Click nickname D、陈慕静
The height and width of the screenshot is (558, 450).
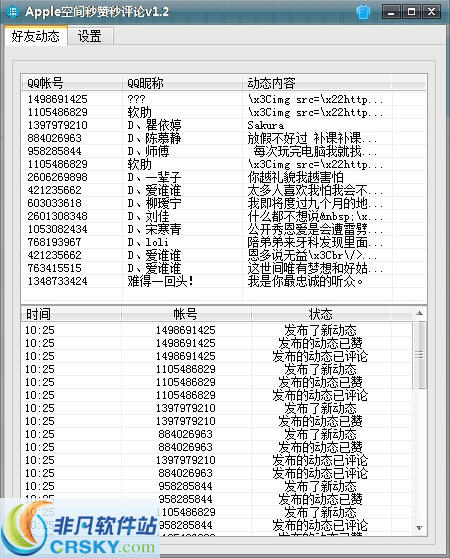click(154, 138)
